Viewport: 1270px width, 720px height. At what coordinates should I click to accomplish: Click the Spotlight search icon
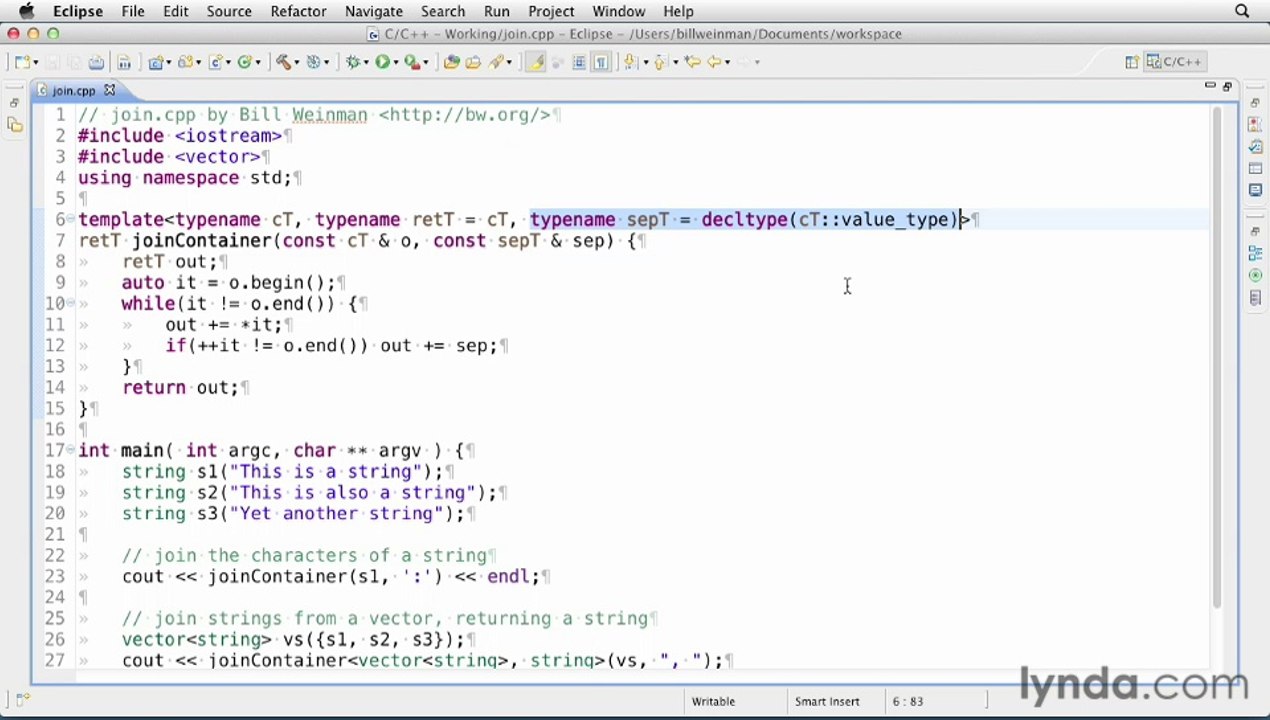pos(1242,11)
